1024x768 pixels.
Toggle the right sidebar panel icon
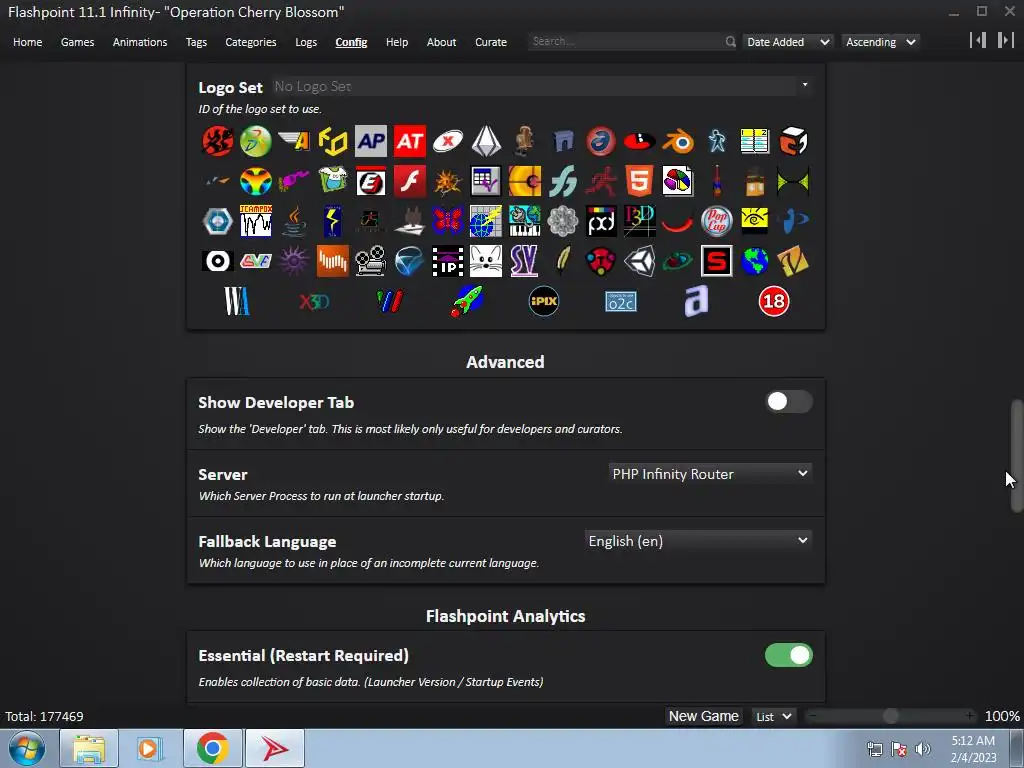1005,40
